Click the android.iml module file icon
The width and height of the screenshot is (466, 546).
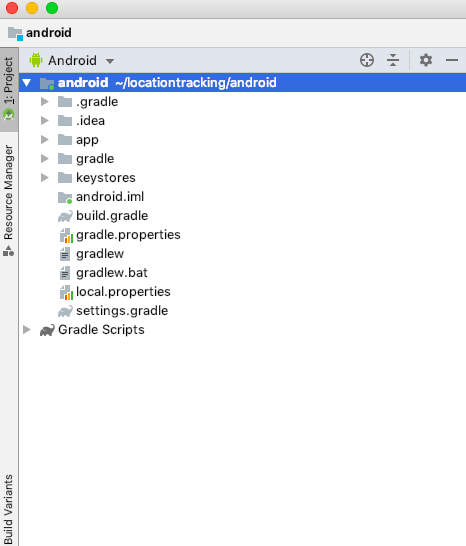coord(65,197)
